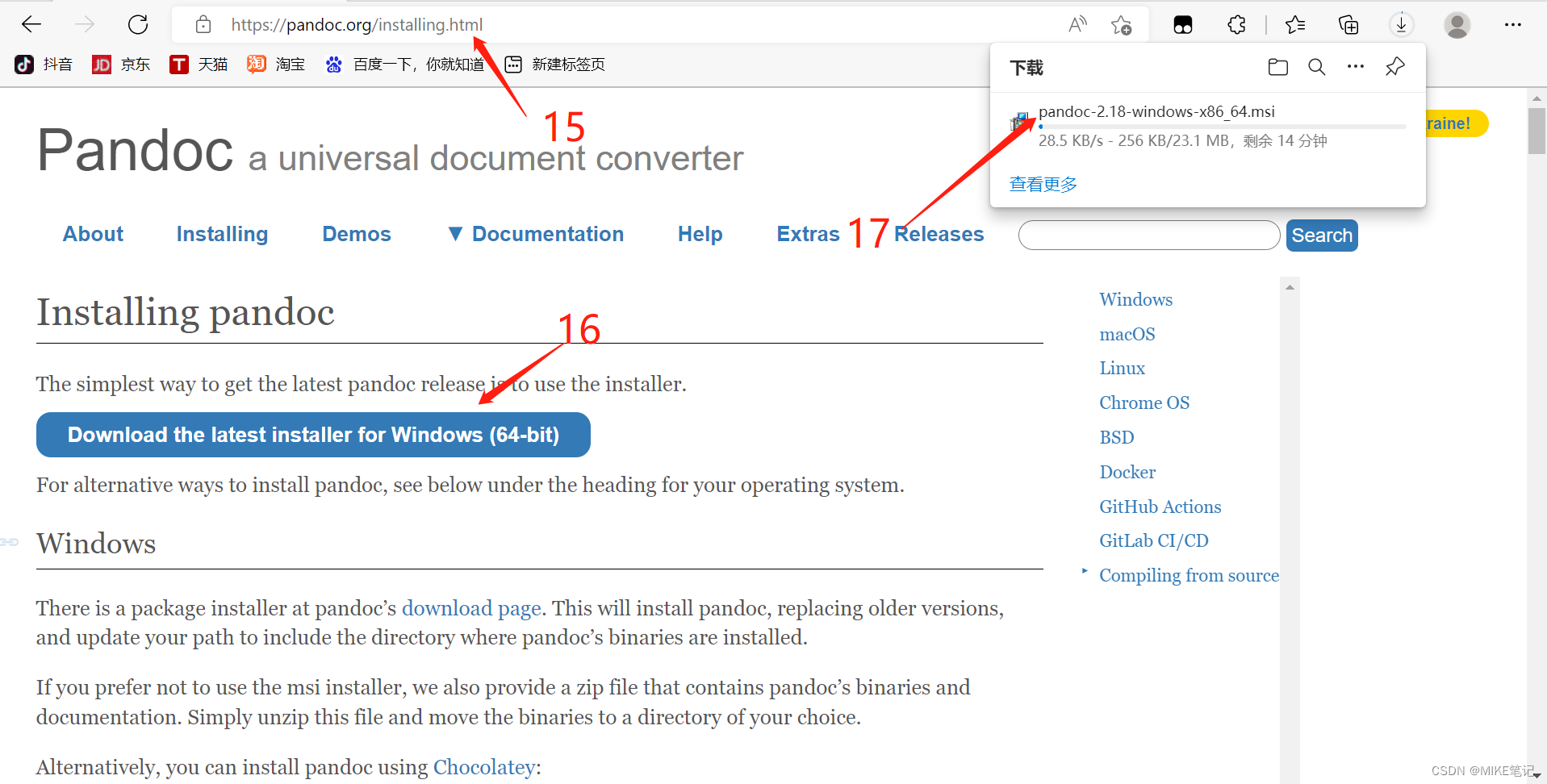Open the 天猫 bookmark
The image size is (1547, 784).
(x=199, y=65)
